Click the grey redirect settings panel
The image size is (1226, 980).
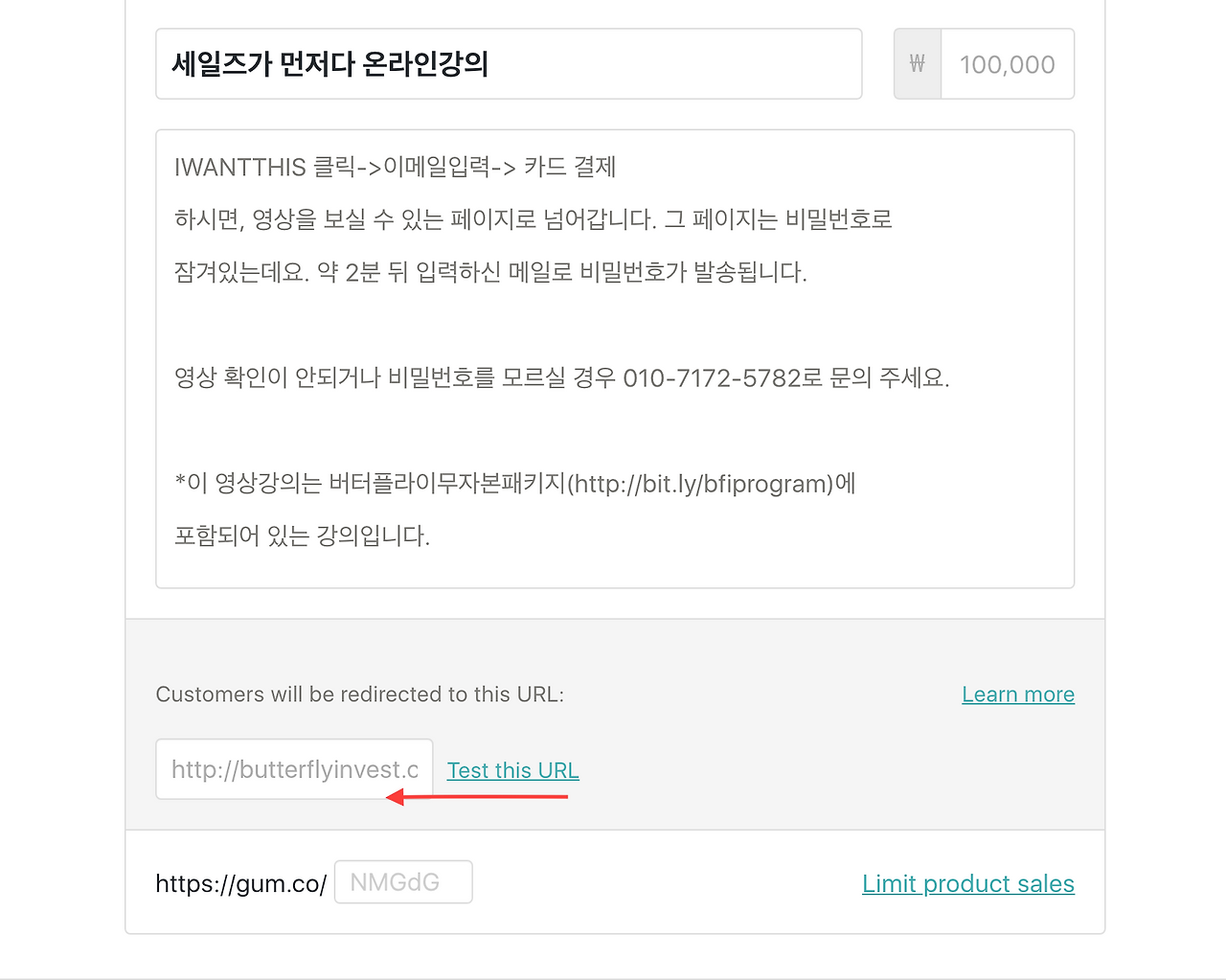pos(766,757)
